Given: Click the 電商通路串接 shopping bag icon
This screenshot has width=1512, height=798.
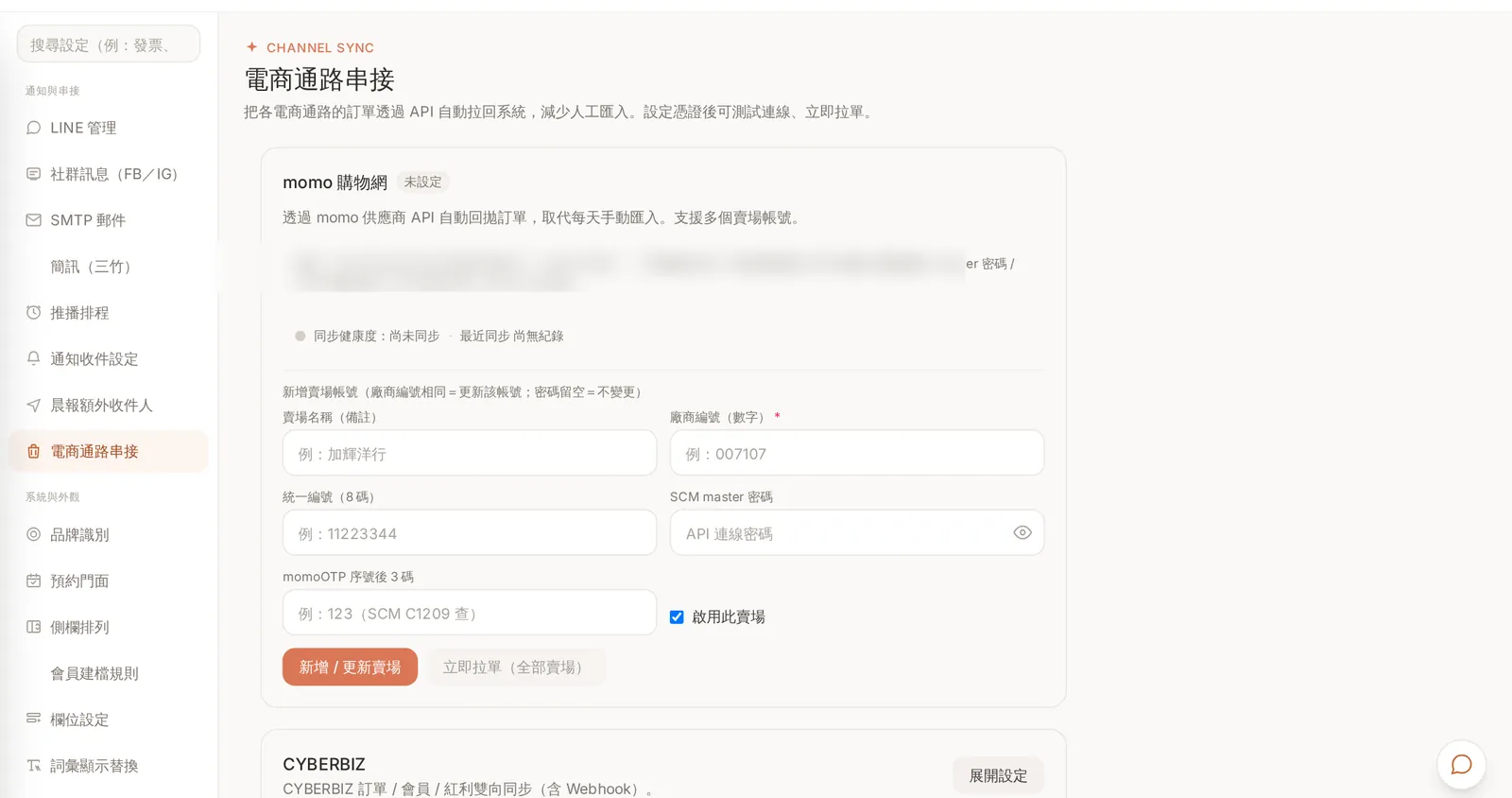Looking at the screenshot, I should point(34,452).
